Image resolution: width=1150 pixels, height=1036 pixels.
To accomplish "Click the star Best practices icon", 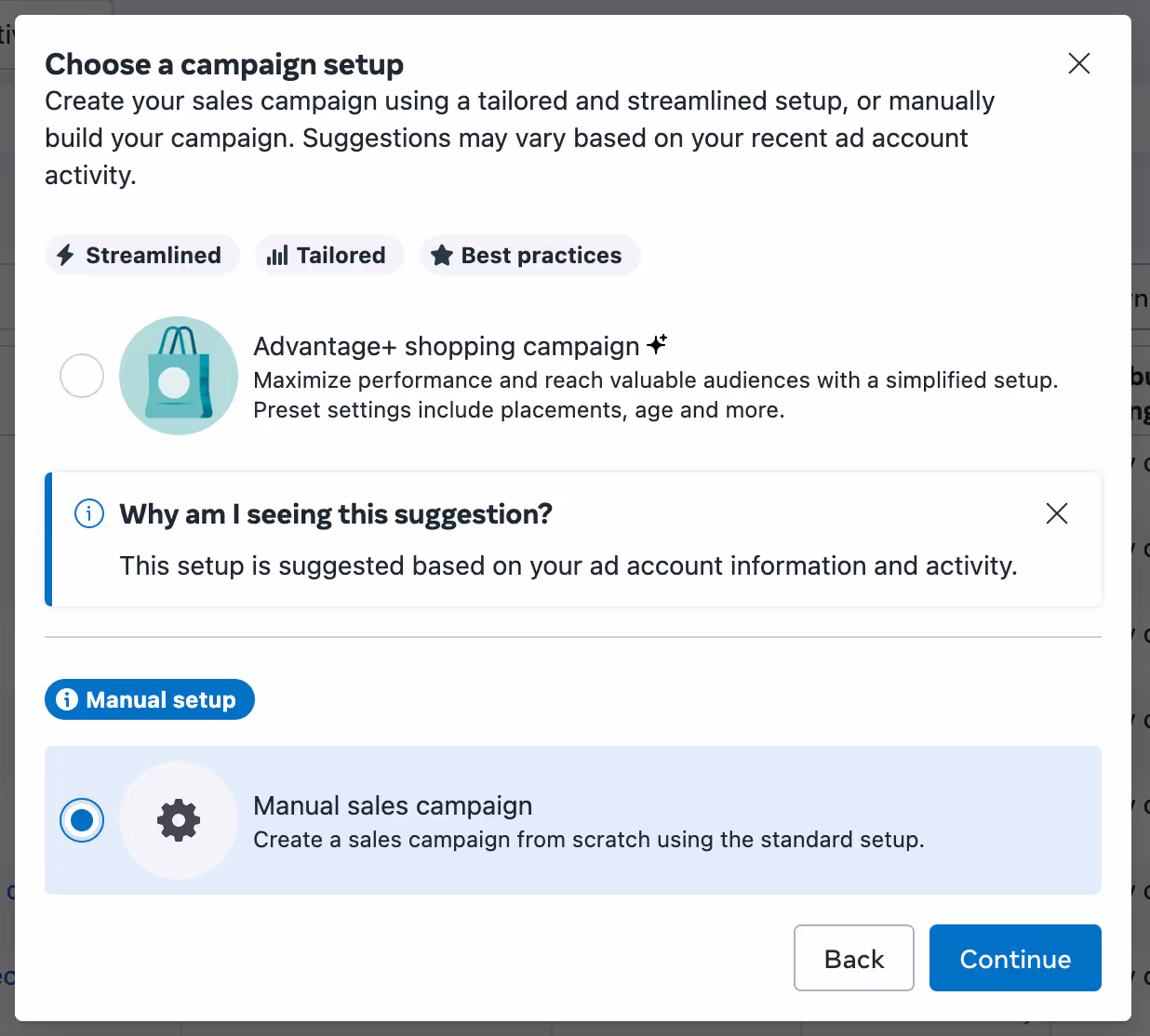I will [x=442, y=255].
